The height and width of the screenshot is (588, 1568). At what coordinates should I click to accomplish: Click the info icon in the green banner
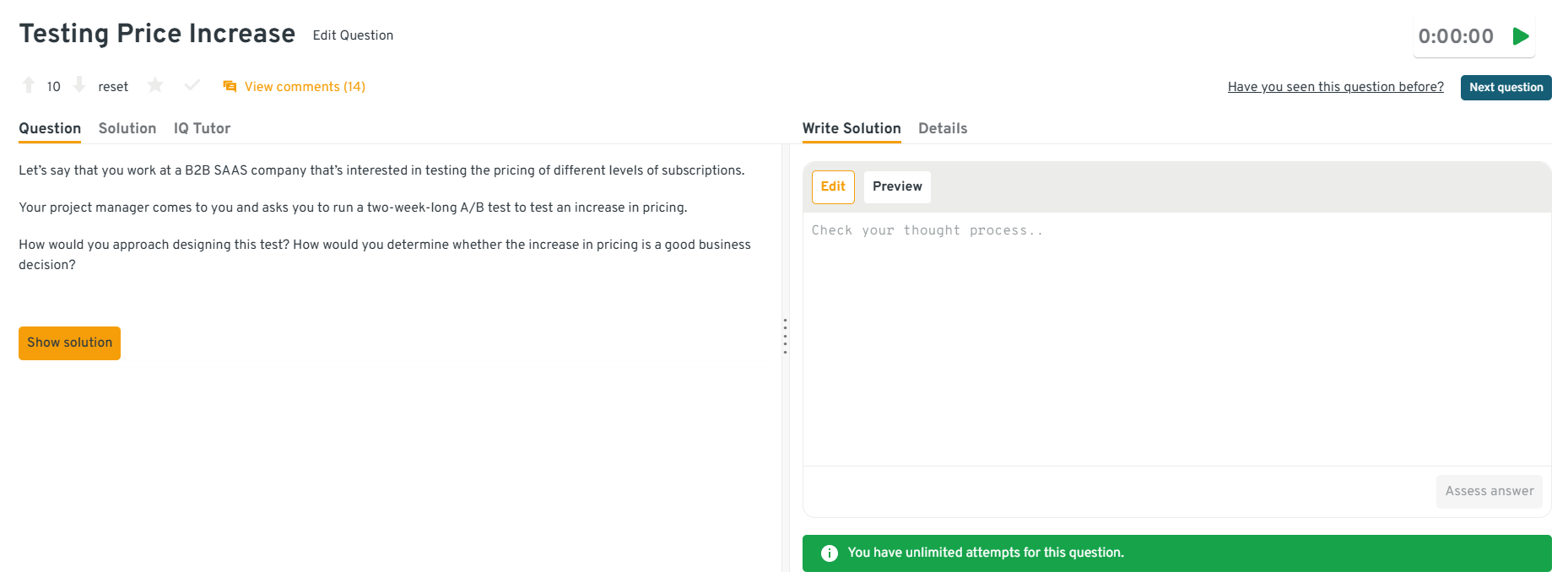pos(830,553)
